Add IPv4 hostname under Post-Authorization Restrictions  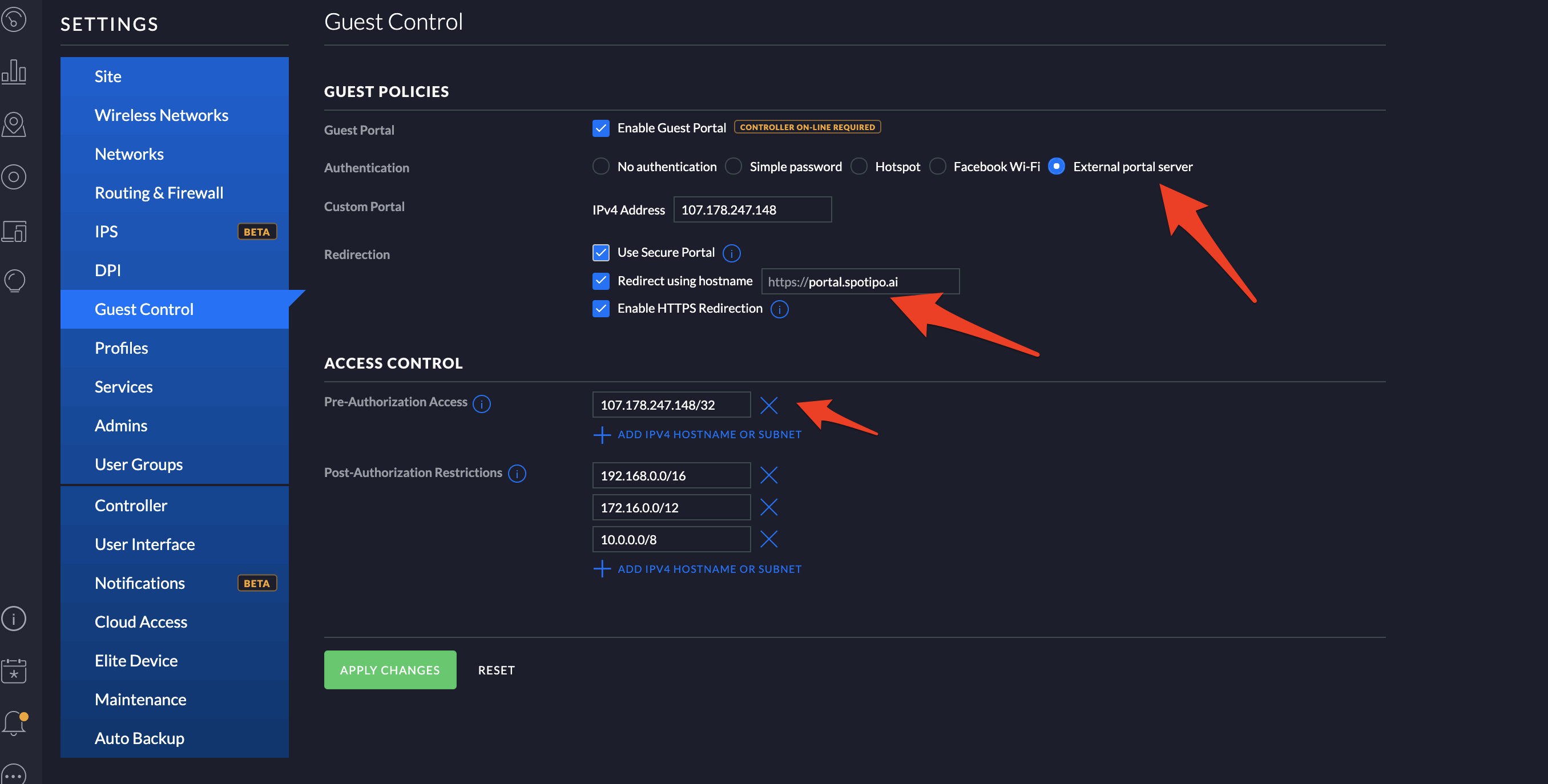[x=697, y=569]
